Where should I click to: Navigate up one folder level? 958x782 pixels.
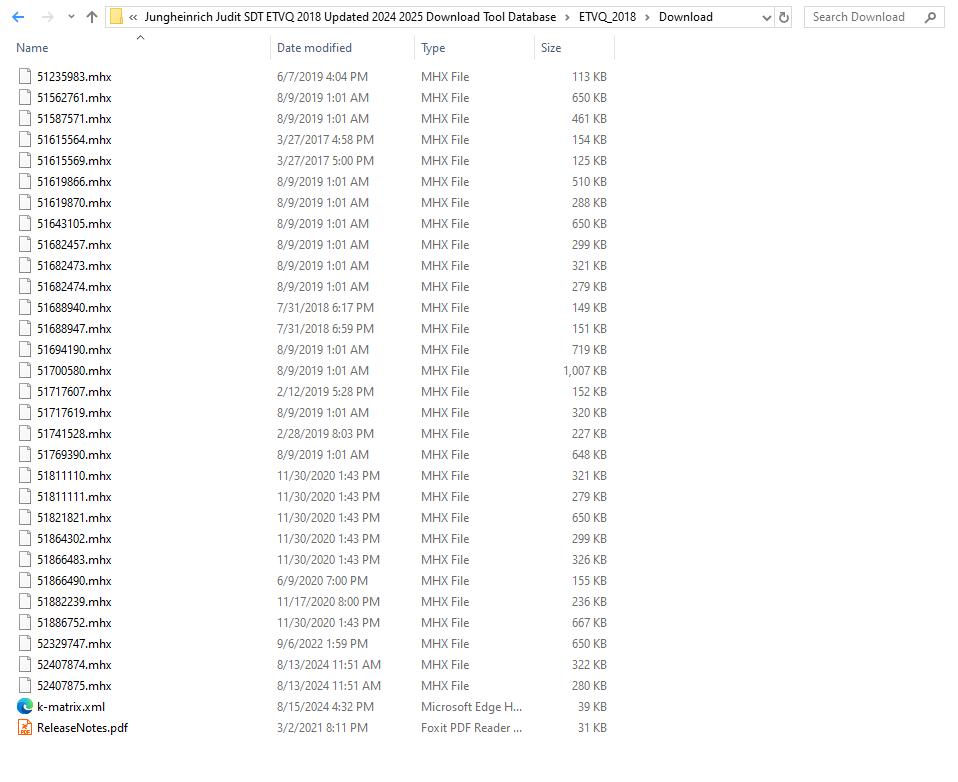(x=91, y=16)
